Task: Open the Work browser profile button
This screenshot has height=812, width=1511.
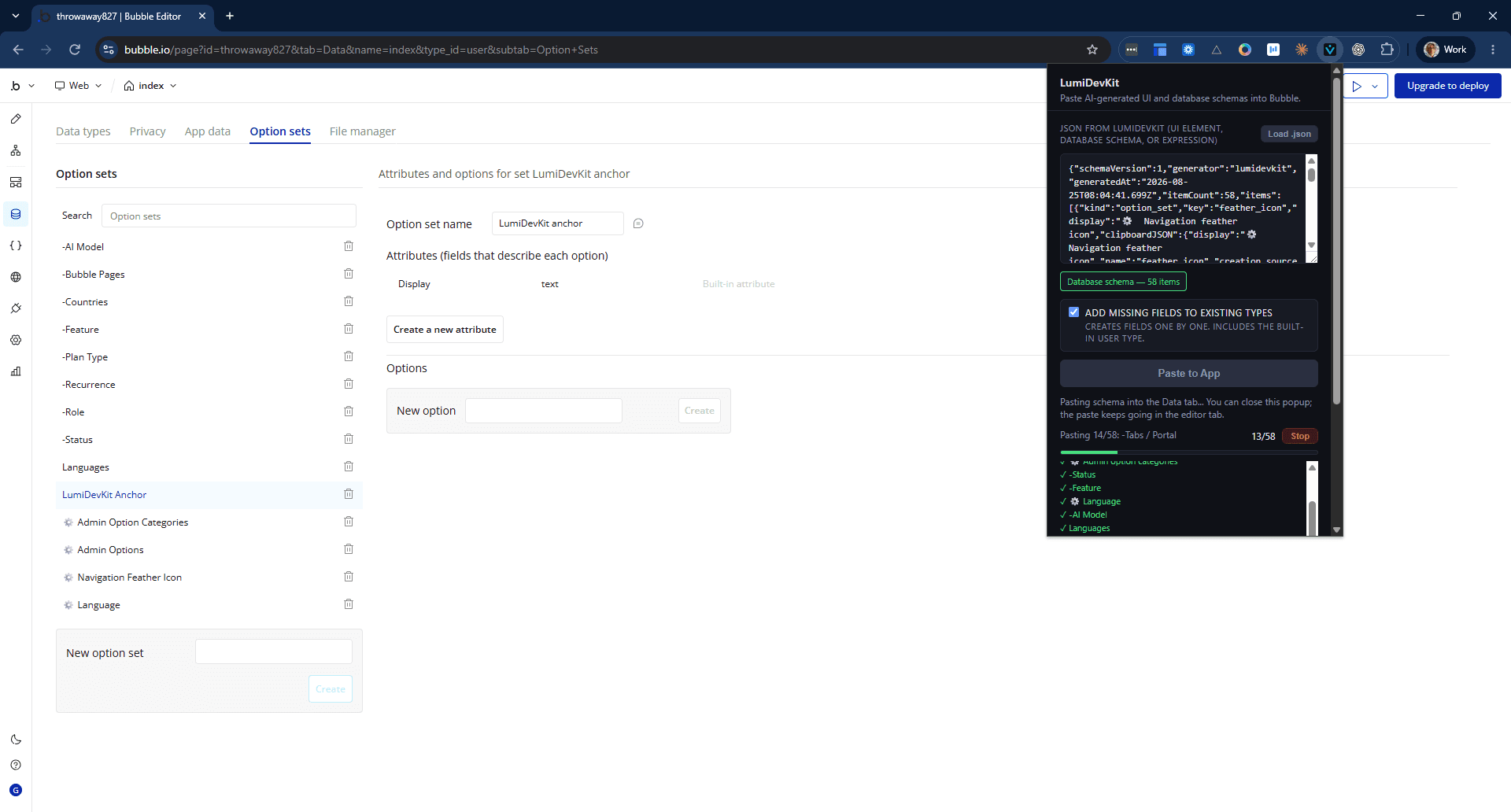Action: click(1446, 50)
